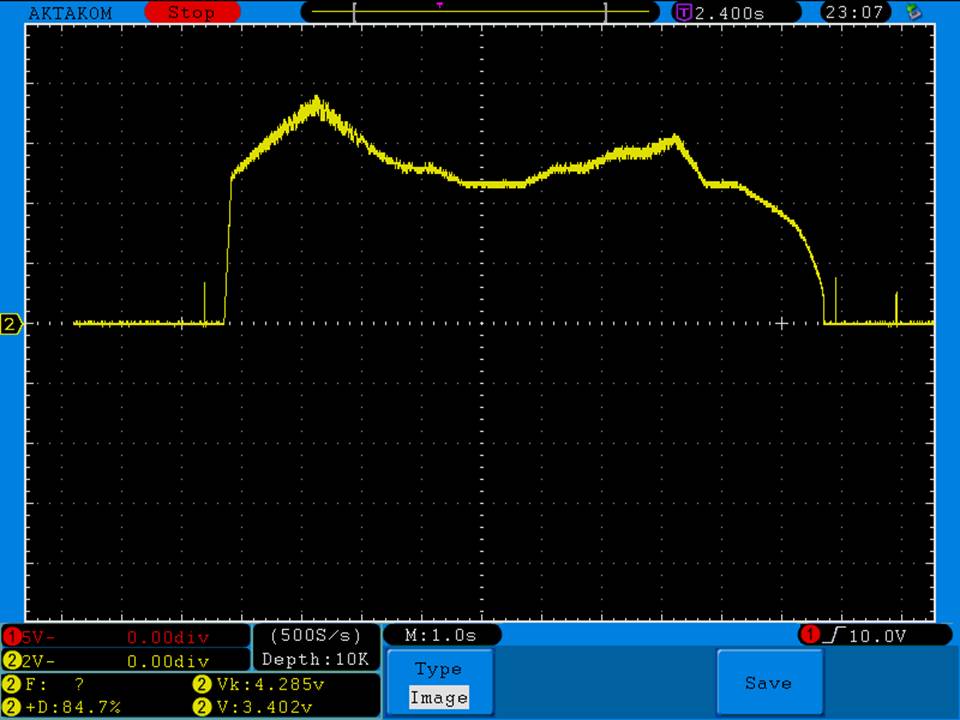The width and height of the screenshot is (960, 720).
Task: Click the Depth:10K memory depth readout
Action: (x=315, y=660)
